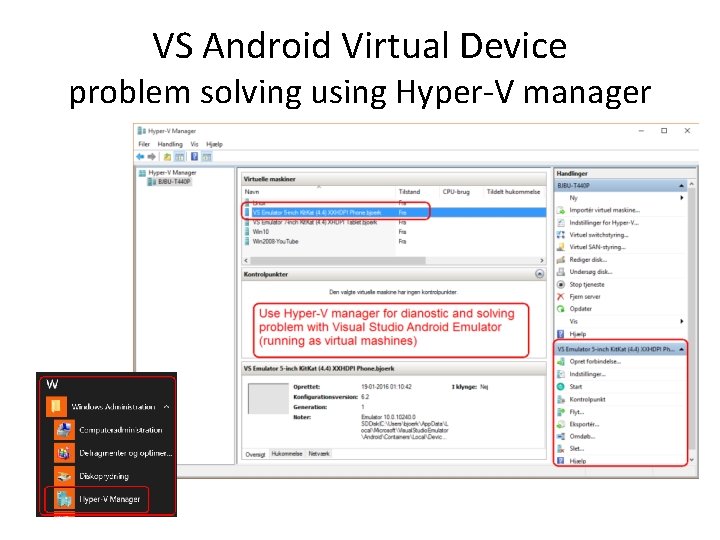Click Indstillinger action for VS Emulator

(x=587, y=374)
